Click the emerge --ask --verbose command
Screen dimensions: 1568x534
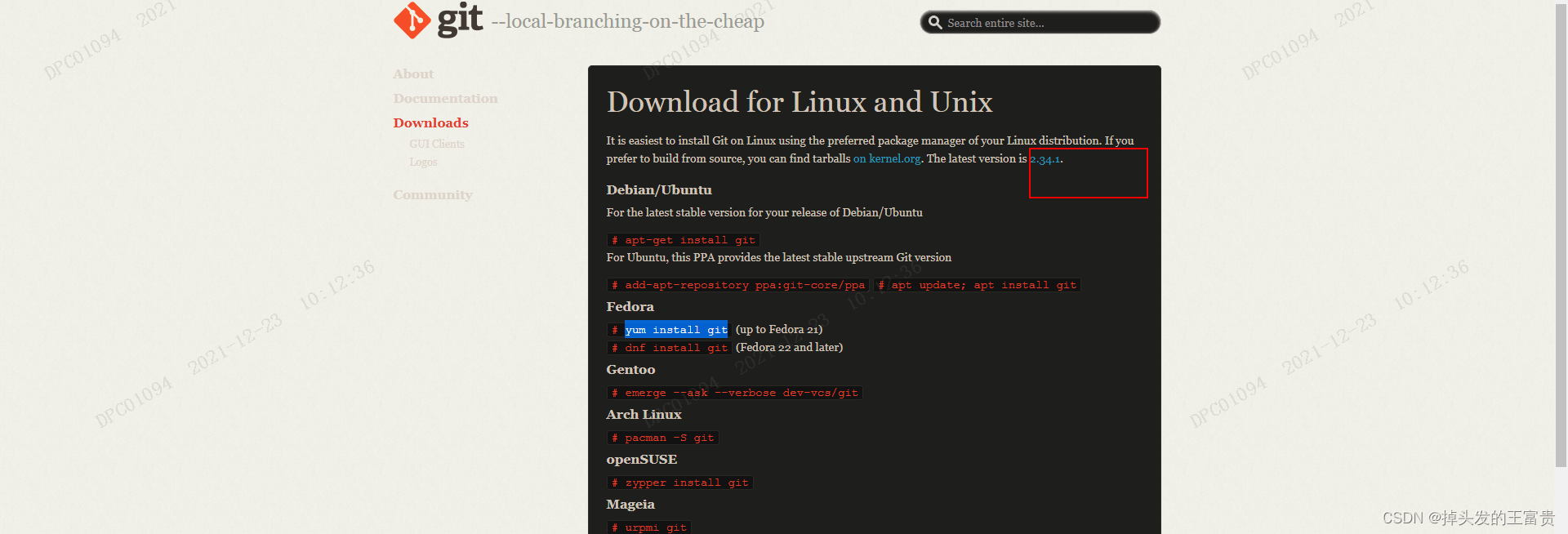pos(735,393)
